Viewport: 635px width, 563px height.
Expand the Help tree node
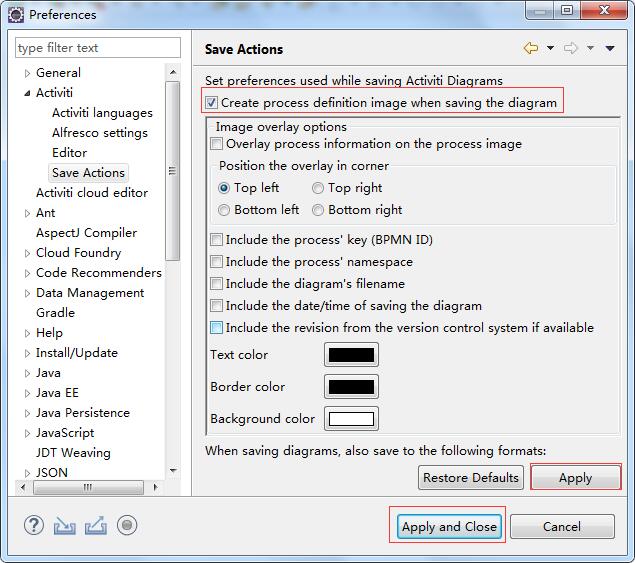(27, 333)
